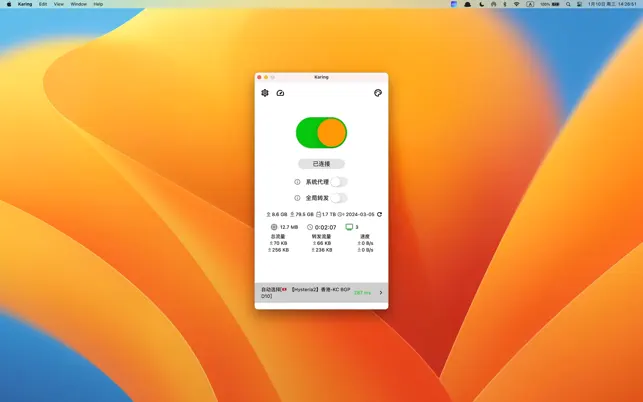Viewport: 643px width, 402px height.
Task: Click the 1.7 TB total quota
Action: coord(328,214)
